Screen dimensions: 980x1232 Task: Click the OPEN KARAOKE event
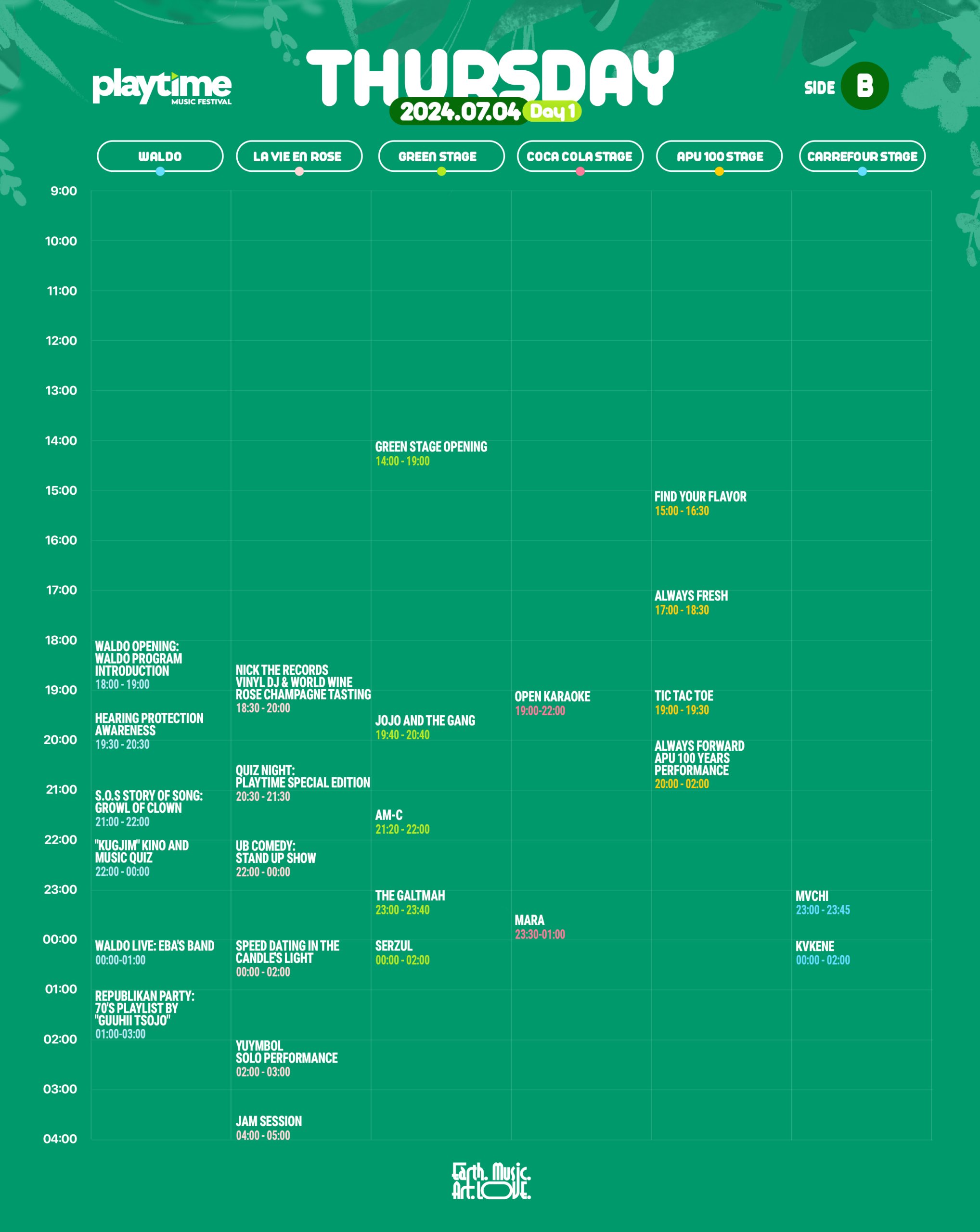[553, 704]
